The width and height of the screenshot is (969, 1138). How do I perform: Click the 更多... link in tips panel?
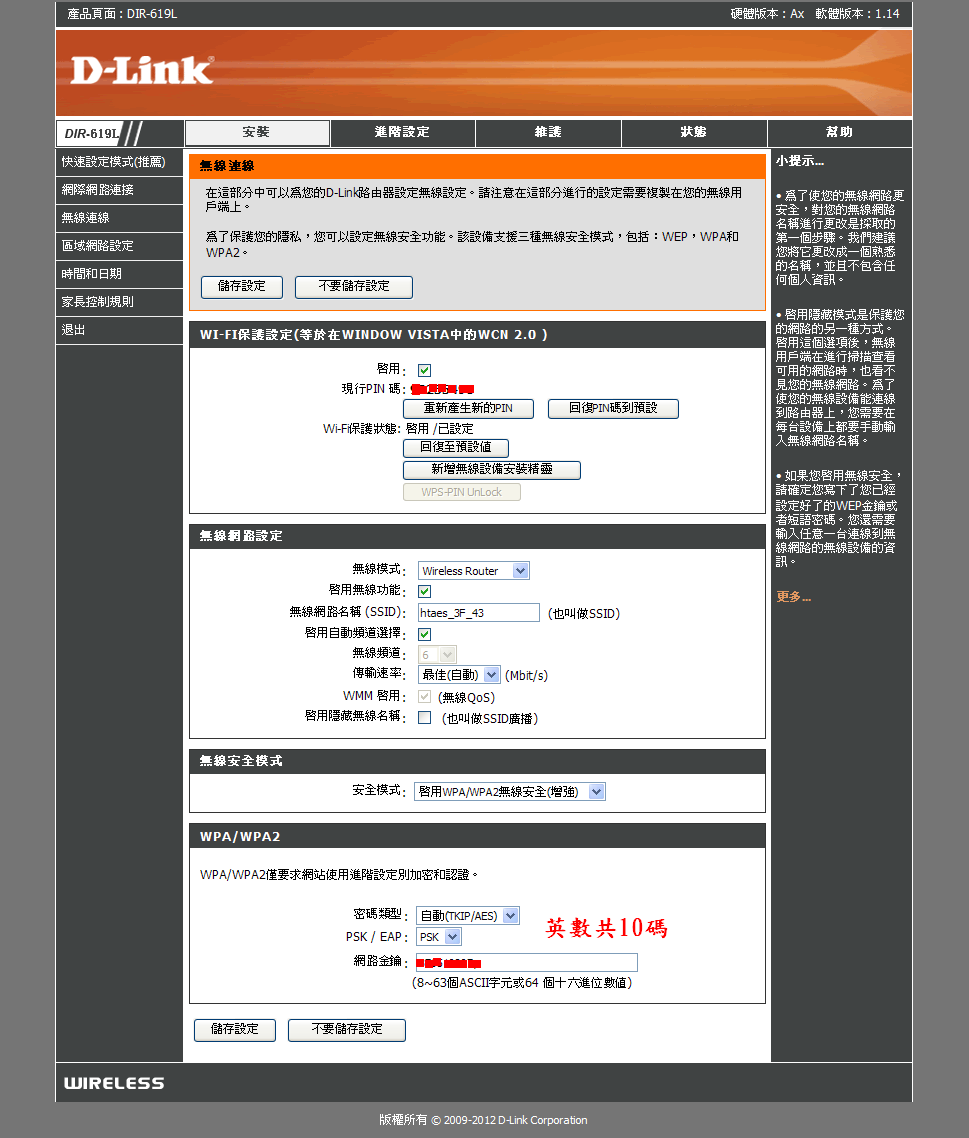tap(793, 597)
